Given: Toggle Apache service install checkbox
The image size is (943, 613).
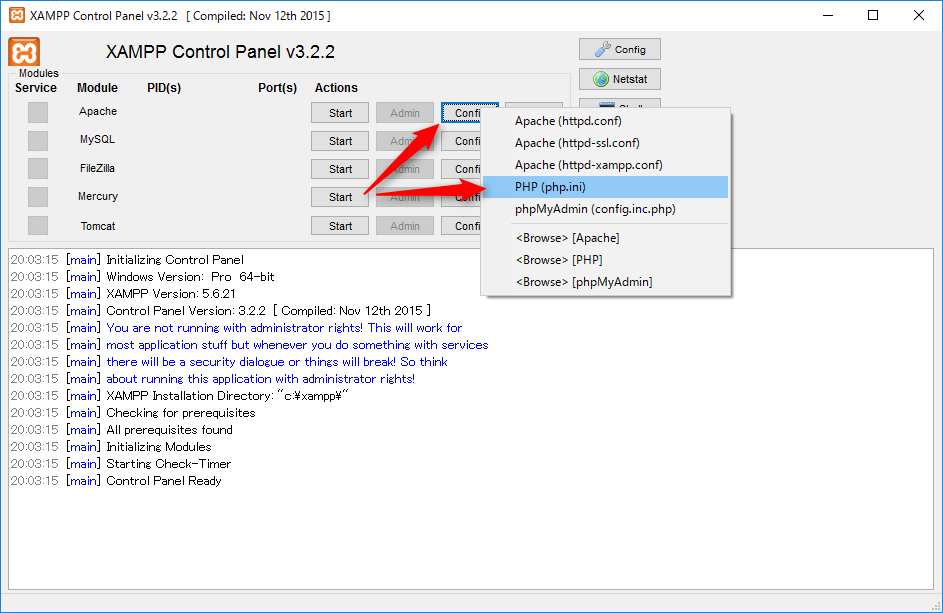Looking at the screenshot, I should point(38,112).
